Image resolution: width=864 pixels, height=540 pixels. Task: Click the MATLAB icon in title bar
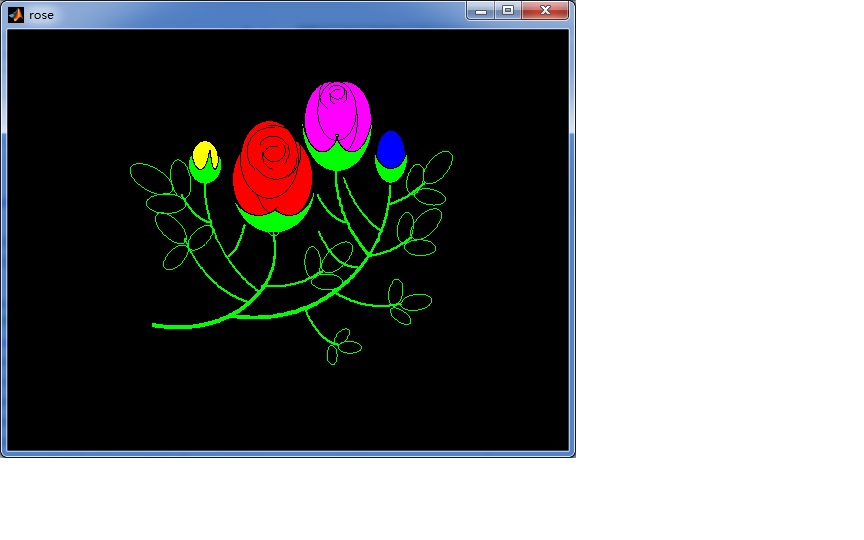15,14
